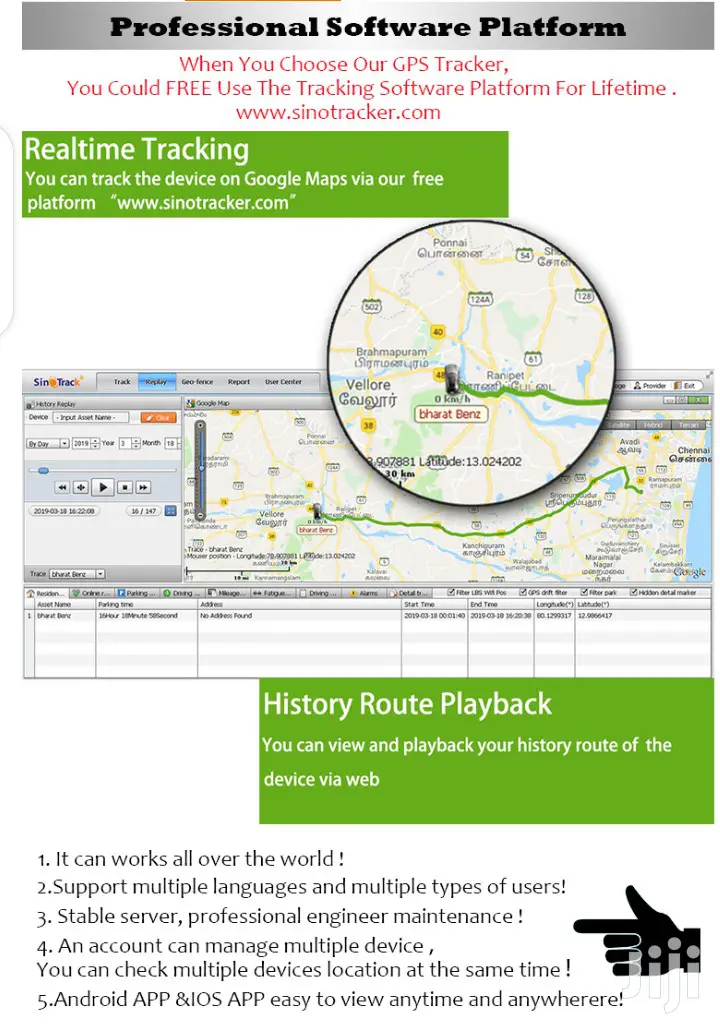The width and height of the screenshot is (720, 1034).
Task: Click the 16Hour 18Minute 58Second cell
Action: (146, 616)
